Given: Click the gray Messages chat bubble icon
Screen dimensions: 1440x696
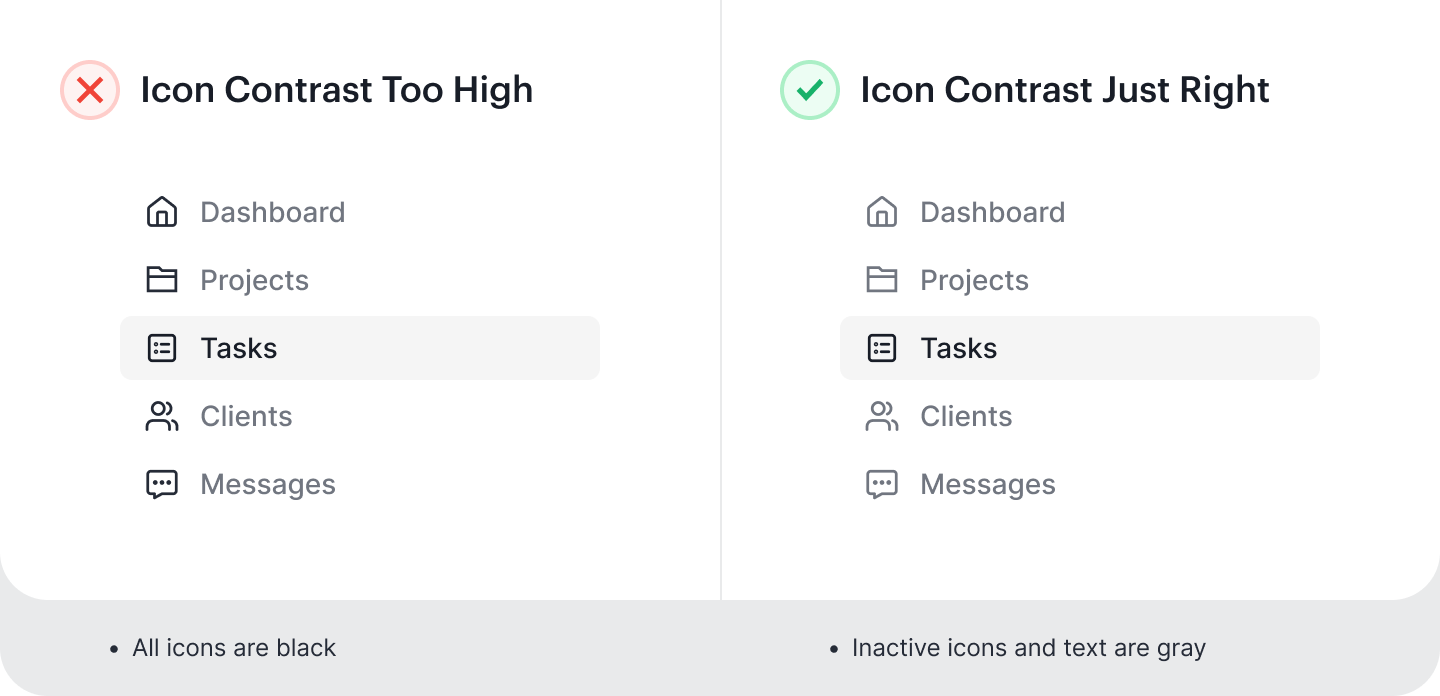Looking at the screenshot, I should (x=882, y=485).
